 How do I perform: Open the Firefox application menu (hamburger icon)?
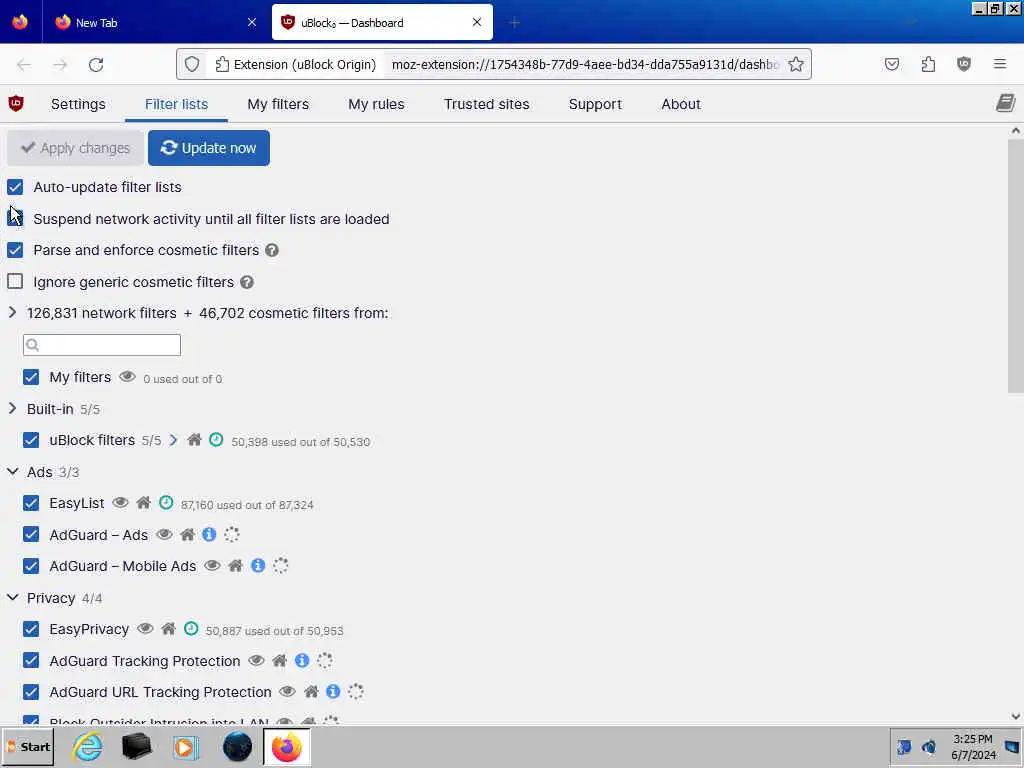[x=1000, y=64]
